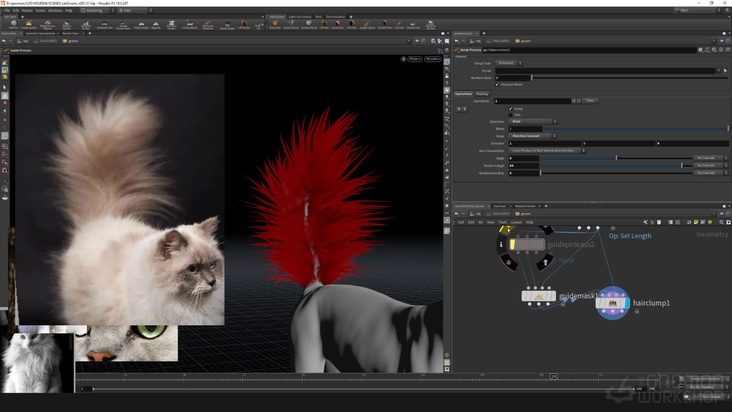Adjust the Blend slider

[635, 128]
